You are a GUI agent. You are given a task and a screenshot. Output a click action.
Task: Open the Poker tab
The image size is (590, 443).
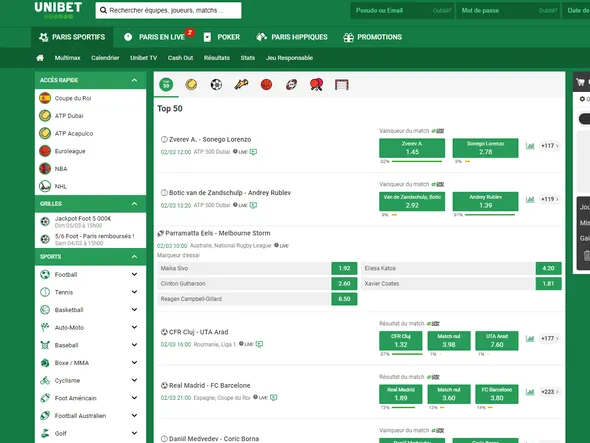222,37
